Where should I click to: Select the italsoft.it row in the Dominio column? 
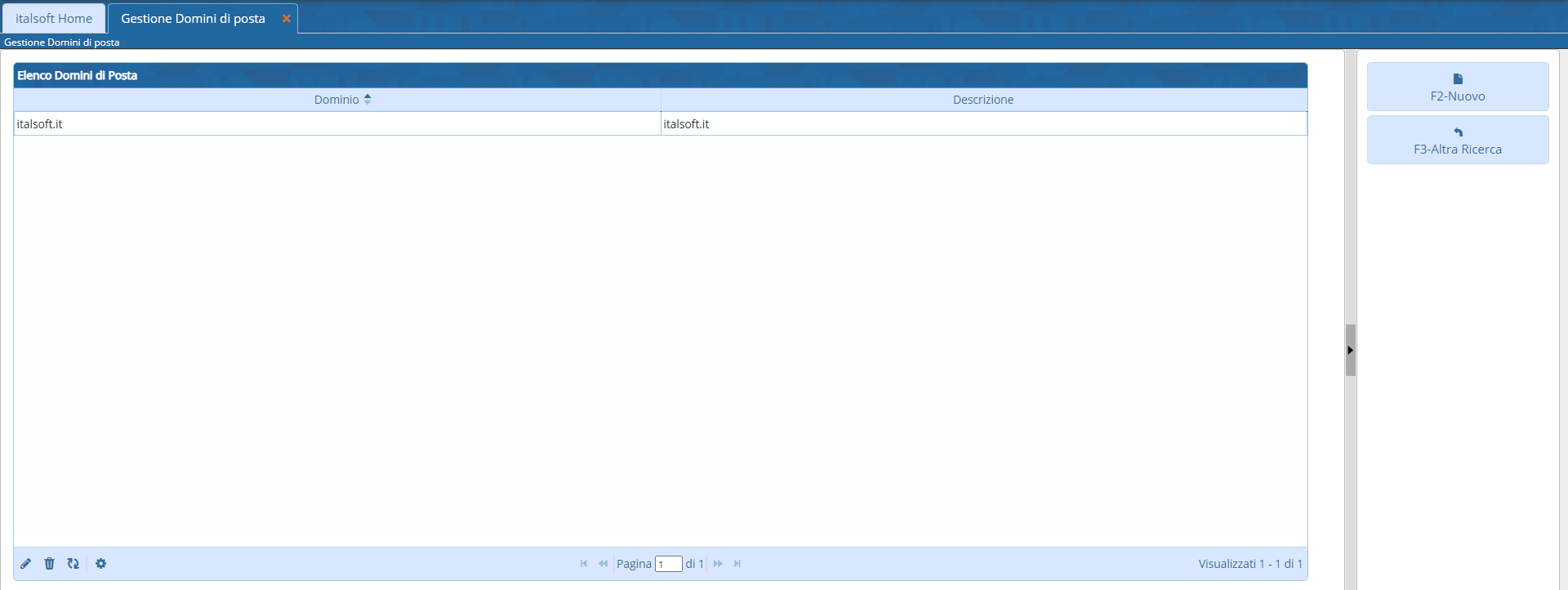(40, 124)
